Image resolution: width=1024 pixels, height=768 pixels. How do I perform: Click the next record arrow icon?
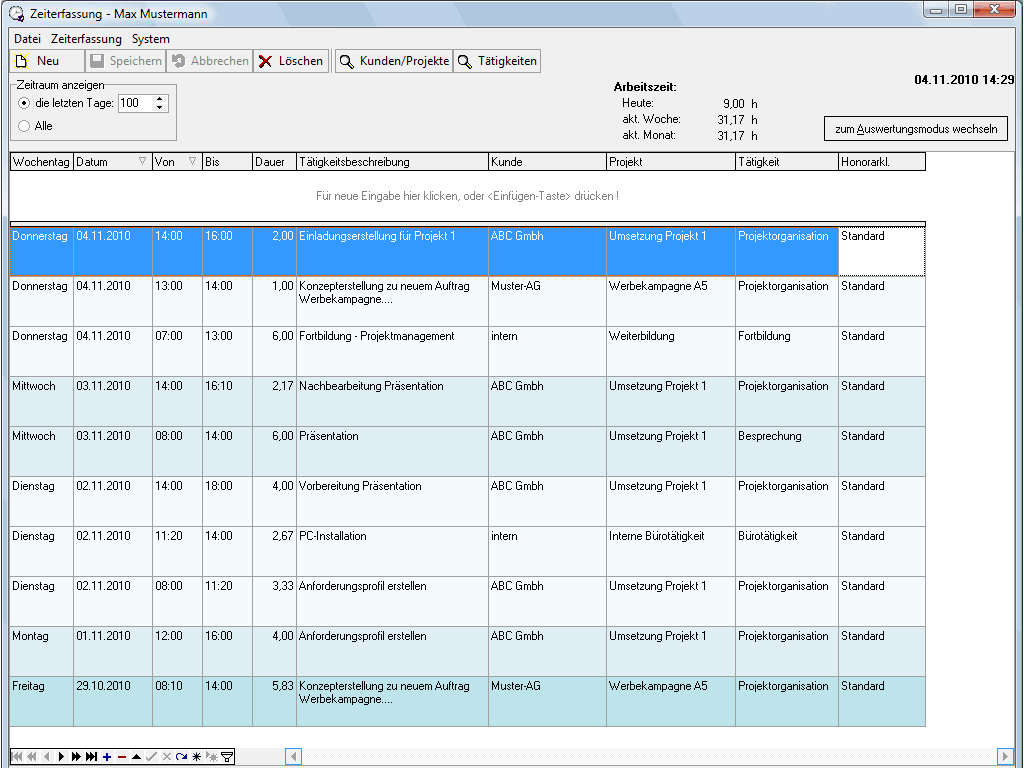(x=61, y=757)
